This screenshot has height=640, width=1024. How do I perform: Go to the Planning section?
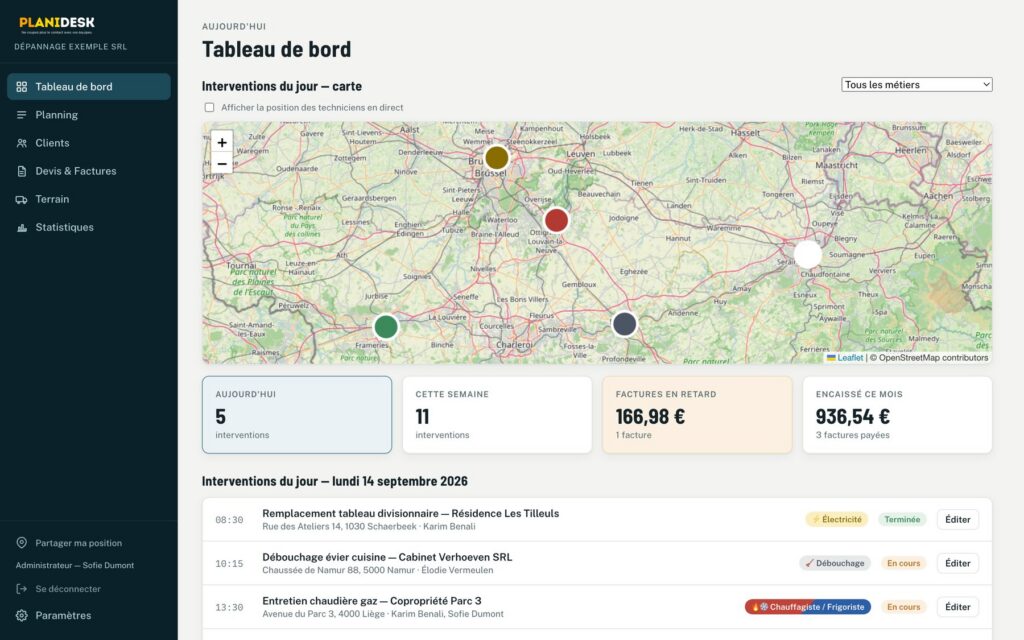click(x=89, y=115)
